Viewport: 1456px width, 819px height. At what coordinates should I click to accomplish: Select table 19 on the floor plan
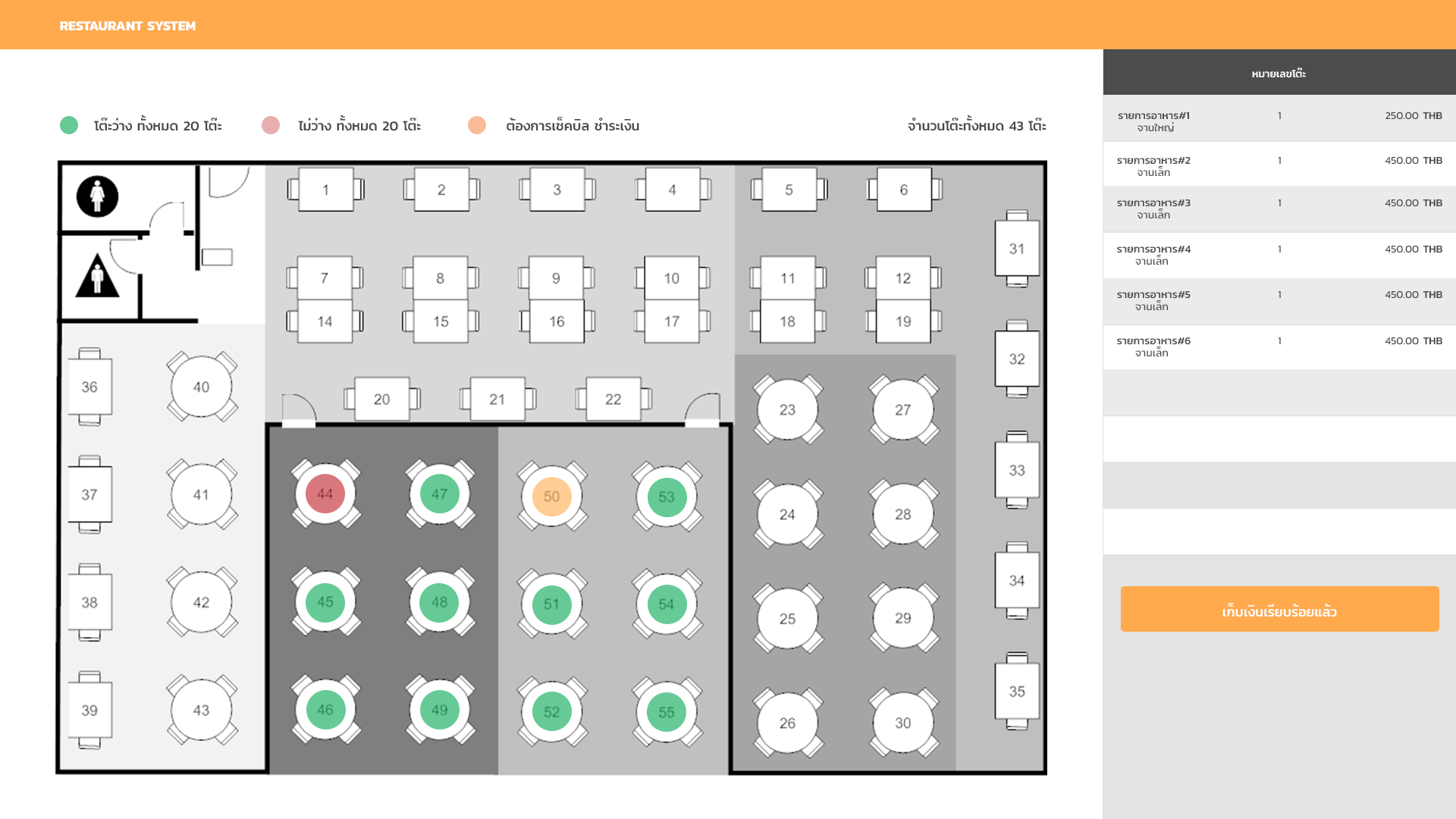[x=903, y=322]
